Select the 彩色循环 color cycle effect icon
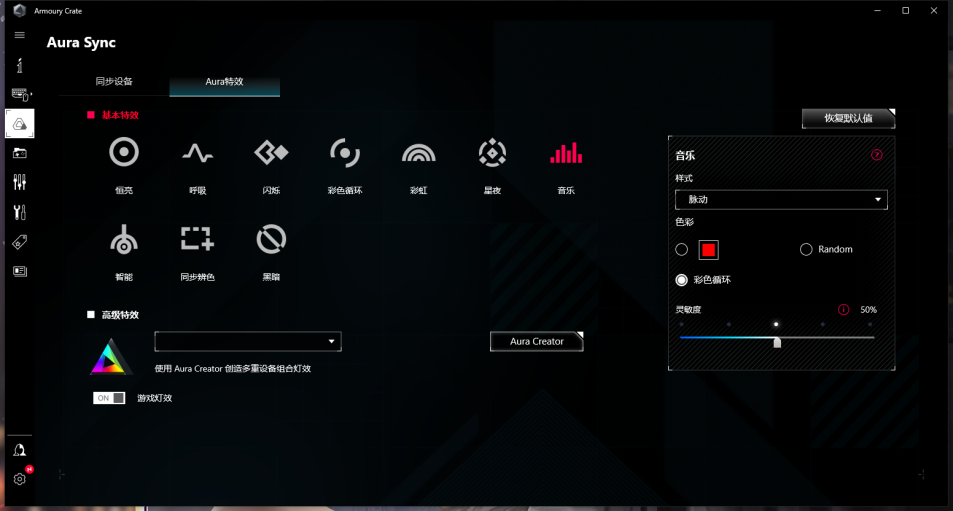 point(345,153)
